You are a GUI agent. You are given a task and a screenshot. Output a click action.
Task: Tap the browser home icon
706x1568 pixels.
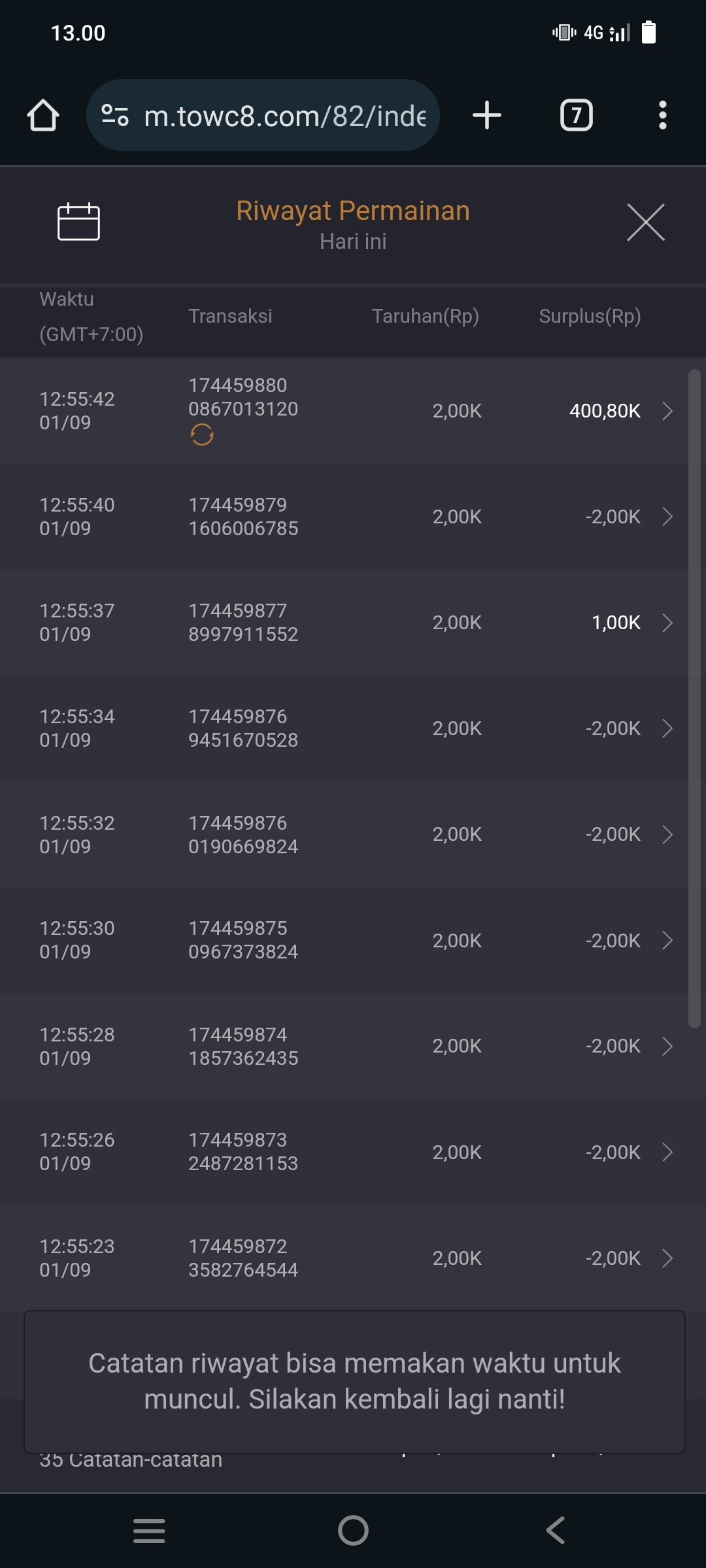coord(43,116)
